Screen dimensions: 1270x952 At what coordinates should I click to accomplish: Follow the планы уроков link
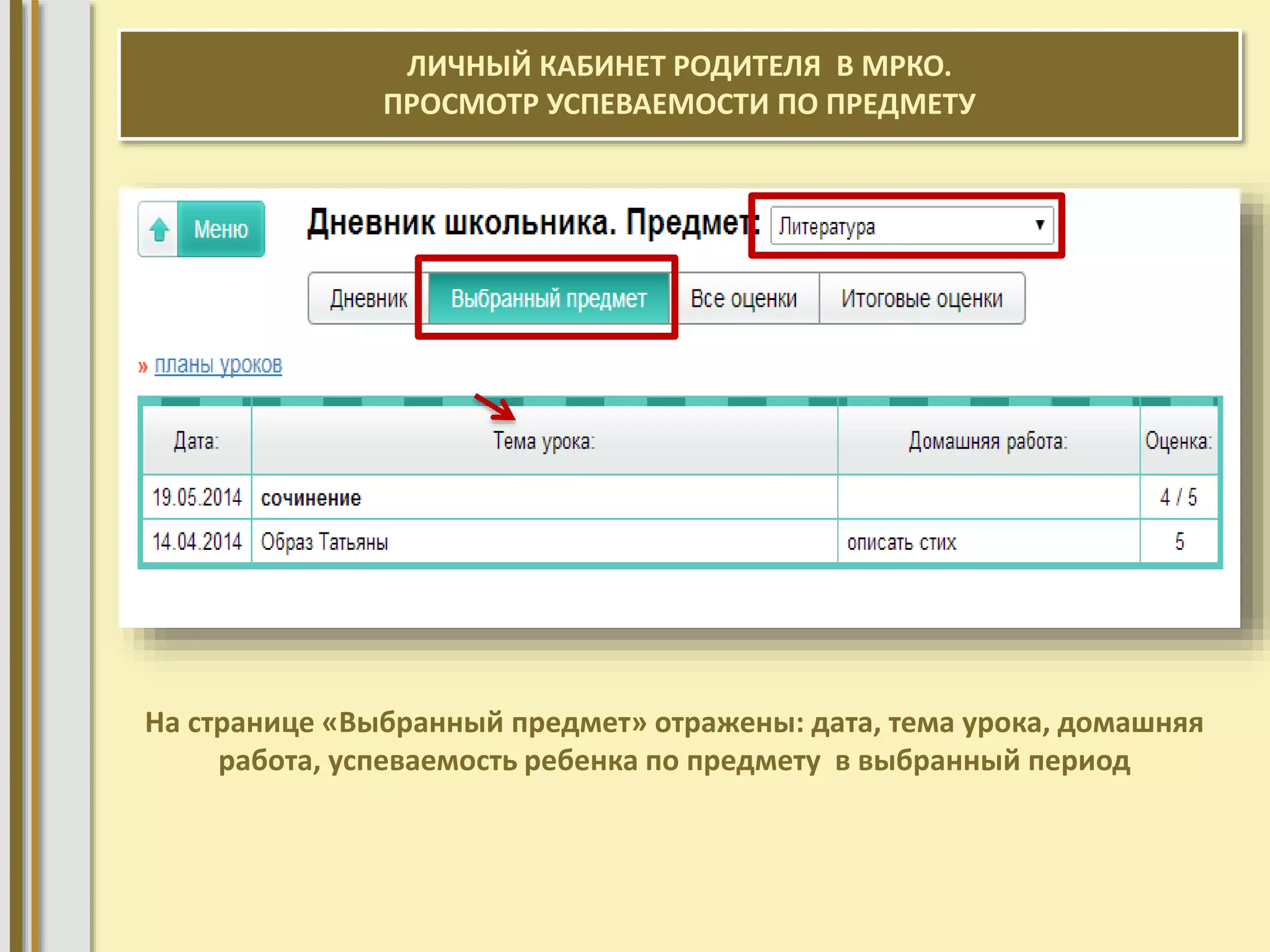coord(218,365)
